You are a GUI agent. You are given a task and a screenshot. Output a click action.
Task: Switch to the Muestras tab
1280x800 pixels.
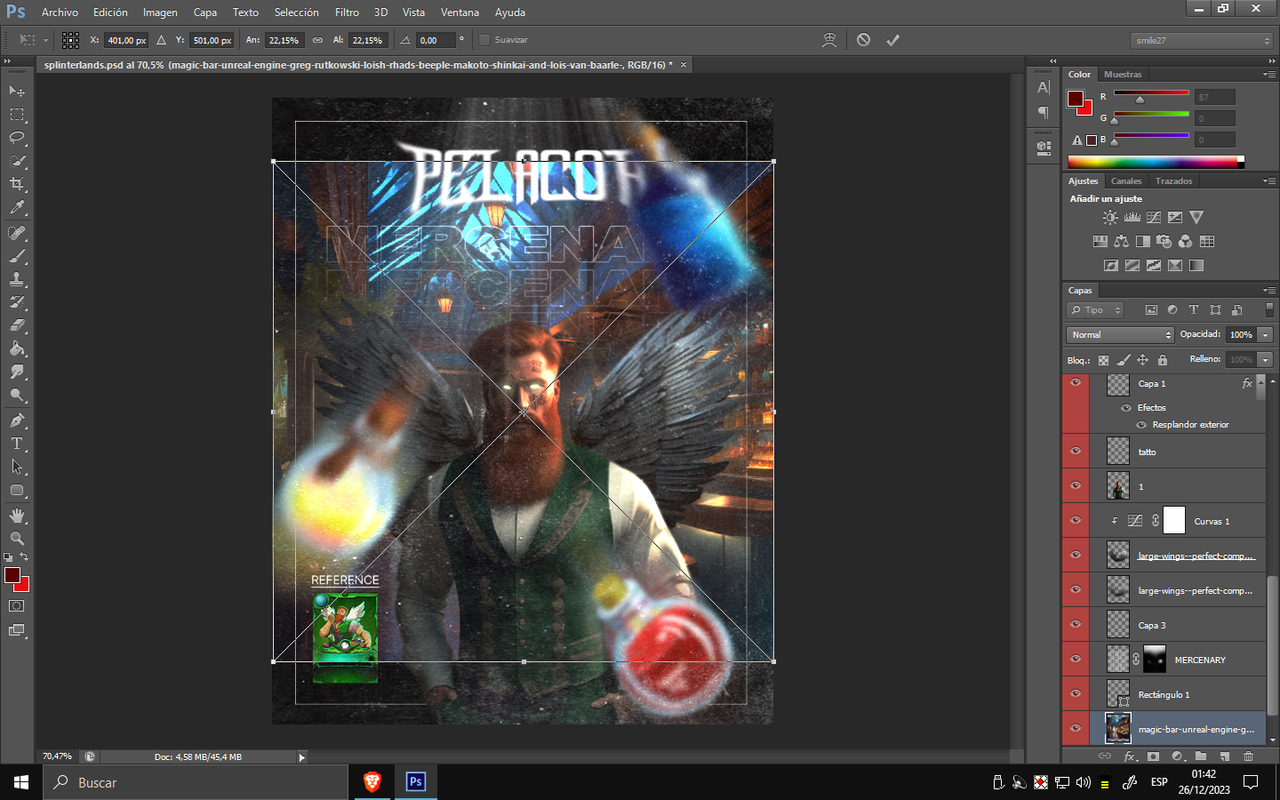(1123, 74)
